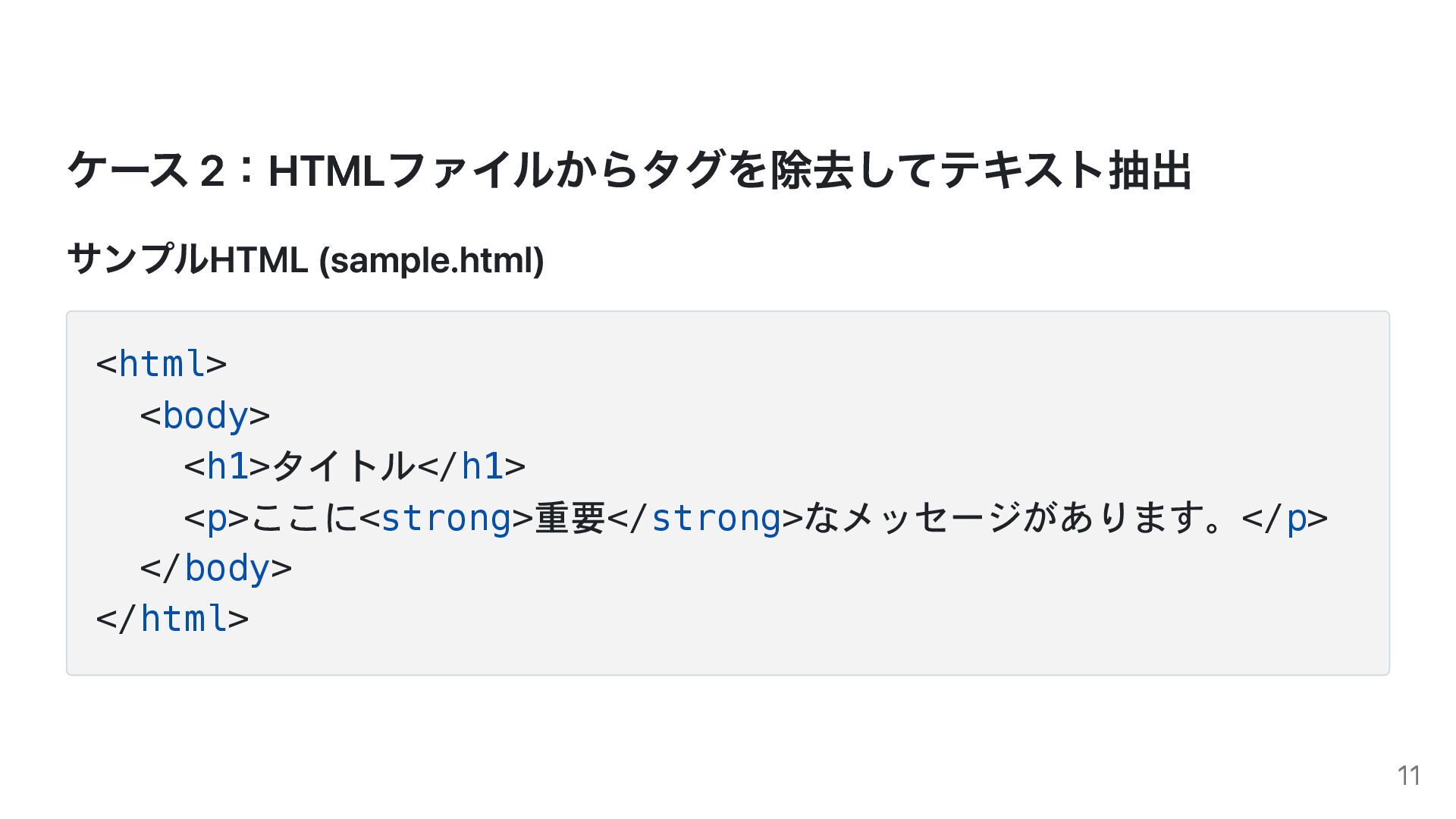Click the page number 11

[x=1408, y=776]
